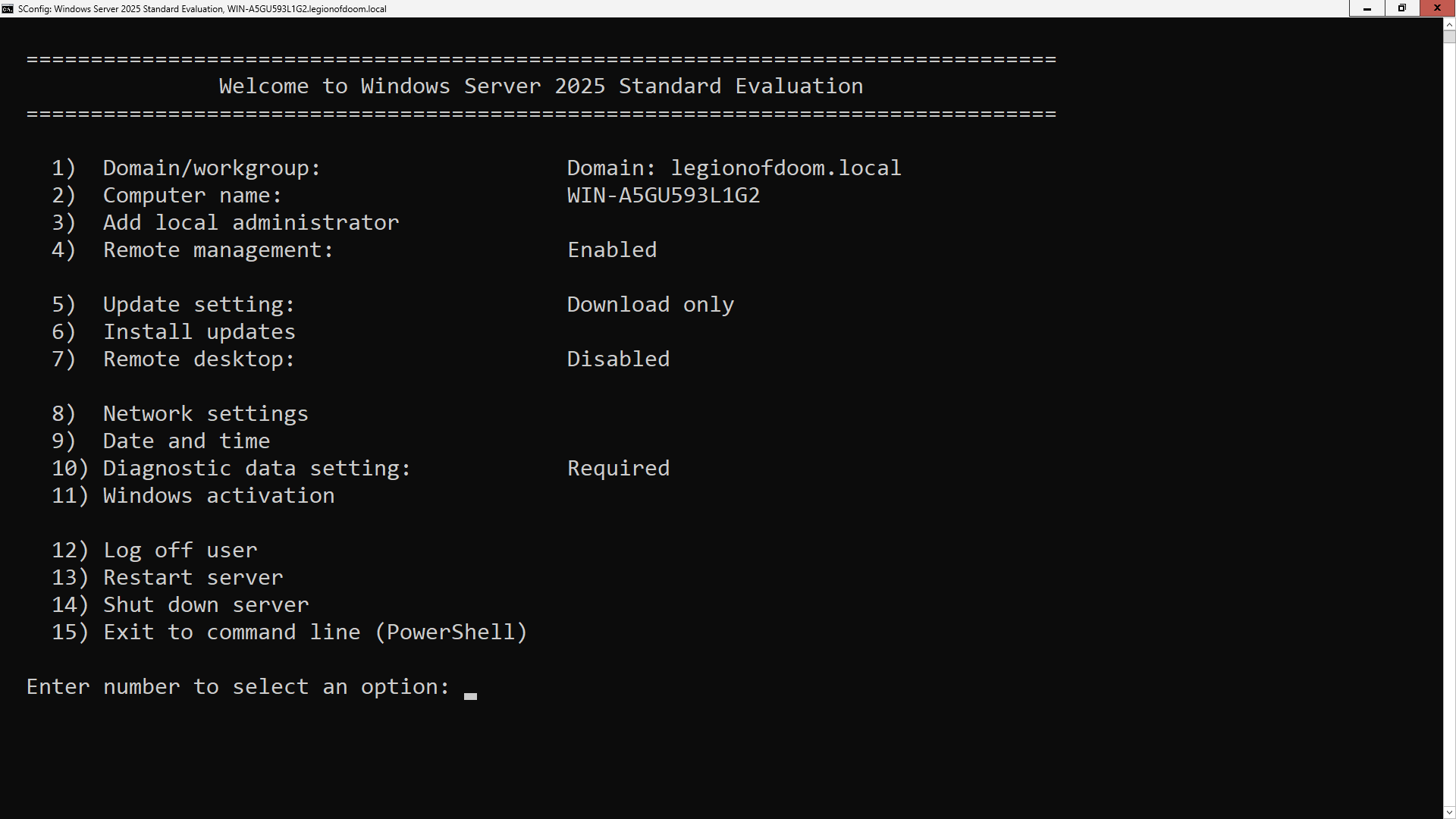Viewport: 1456px width, 819px height.
Task: Click the Install updates line
Action: coord(199,332)
